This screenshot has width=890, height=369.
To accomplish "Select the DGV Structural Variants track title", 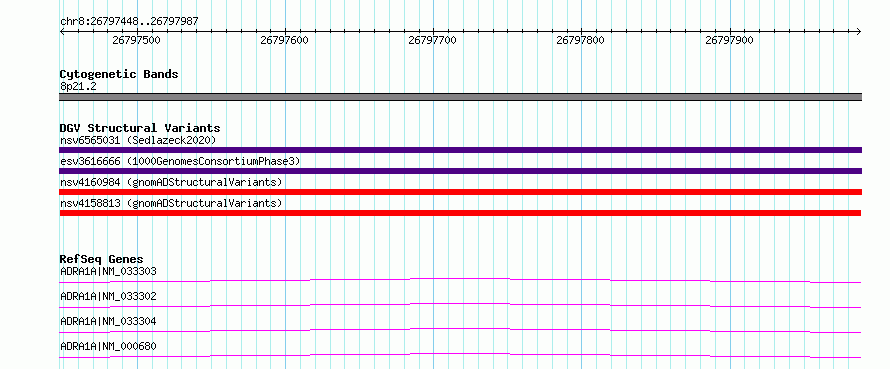I will 140,128.
